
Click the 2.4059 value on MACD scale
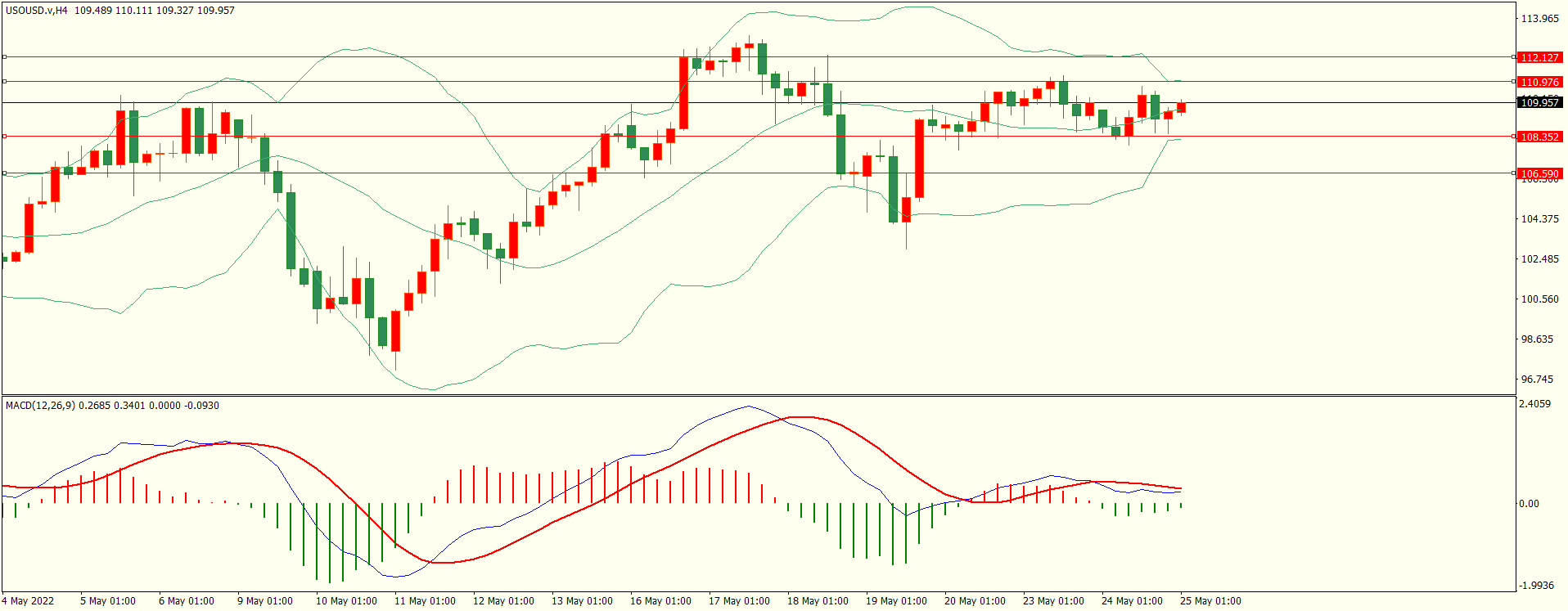click(x=1534, y=403)
